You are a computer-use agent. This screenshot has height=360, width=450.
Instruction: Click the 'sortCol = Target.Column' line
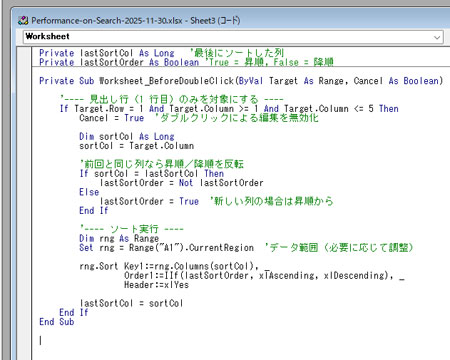pyautogui.click(x=136, y=146)
